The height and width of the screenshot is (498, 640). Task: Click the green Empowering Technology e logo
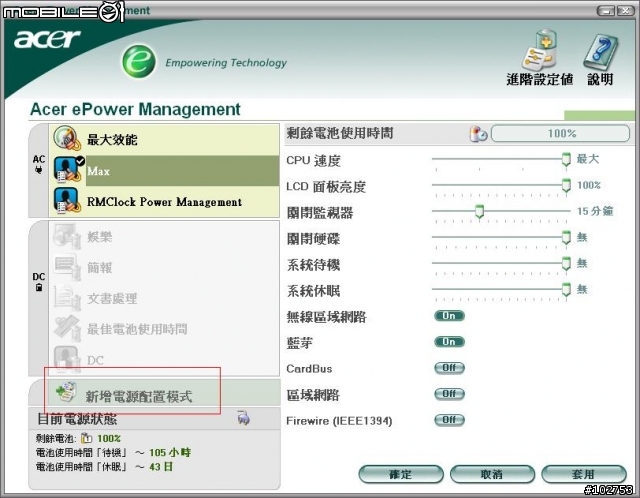pyautogui.click(x=139, y=61)
